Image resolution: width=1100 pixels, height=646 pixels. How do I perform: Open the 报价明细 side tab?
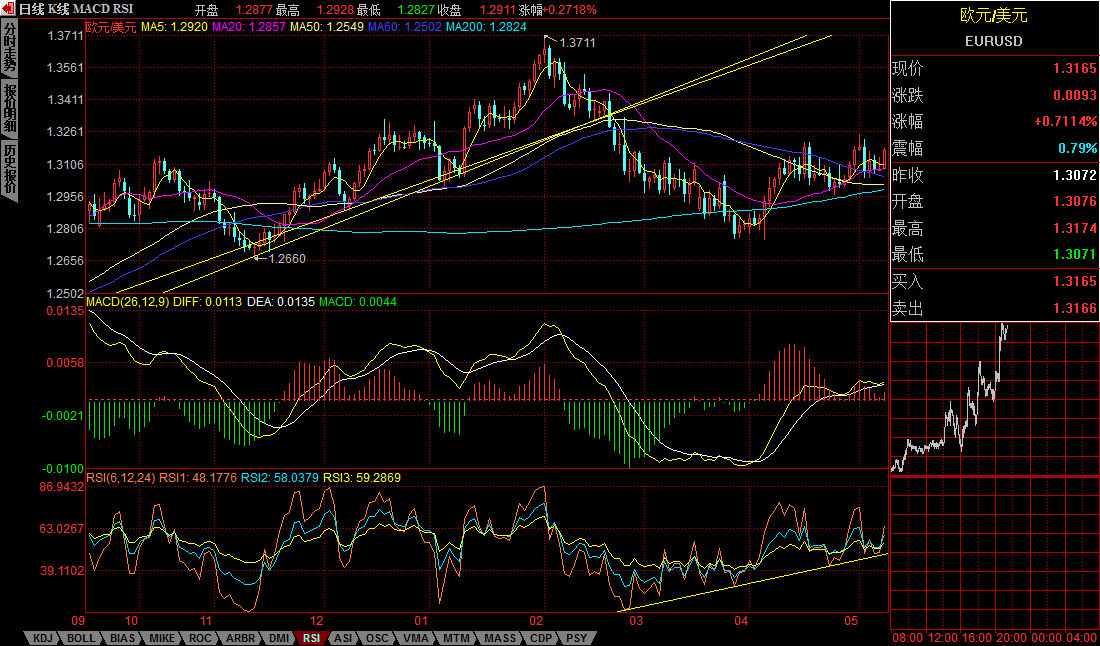point(9,108)
